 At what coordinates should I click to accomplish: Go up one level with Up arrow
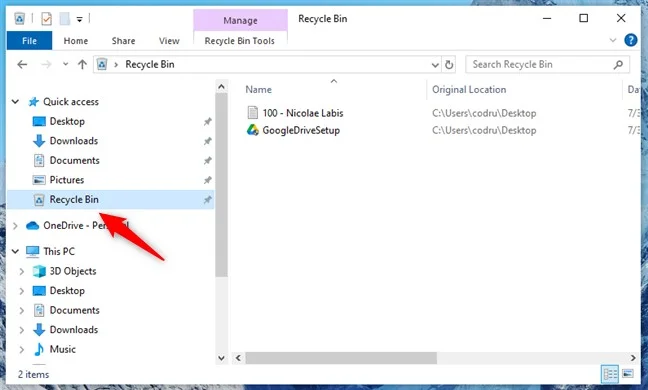(x=82, y=64)
